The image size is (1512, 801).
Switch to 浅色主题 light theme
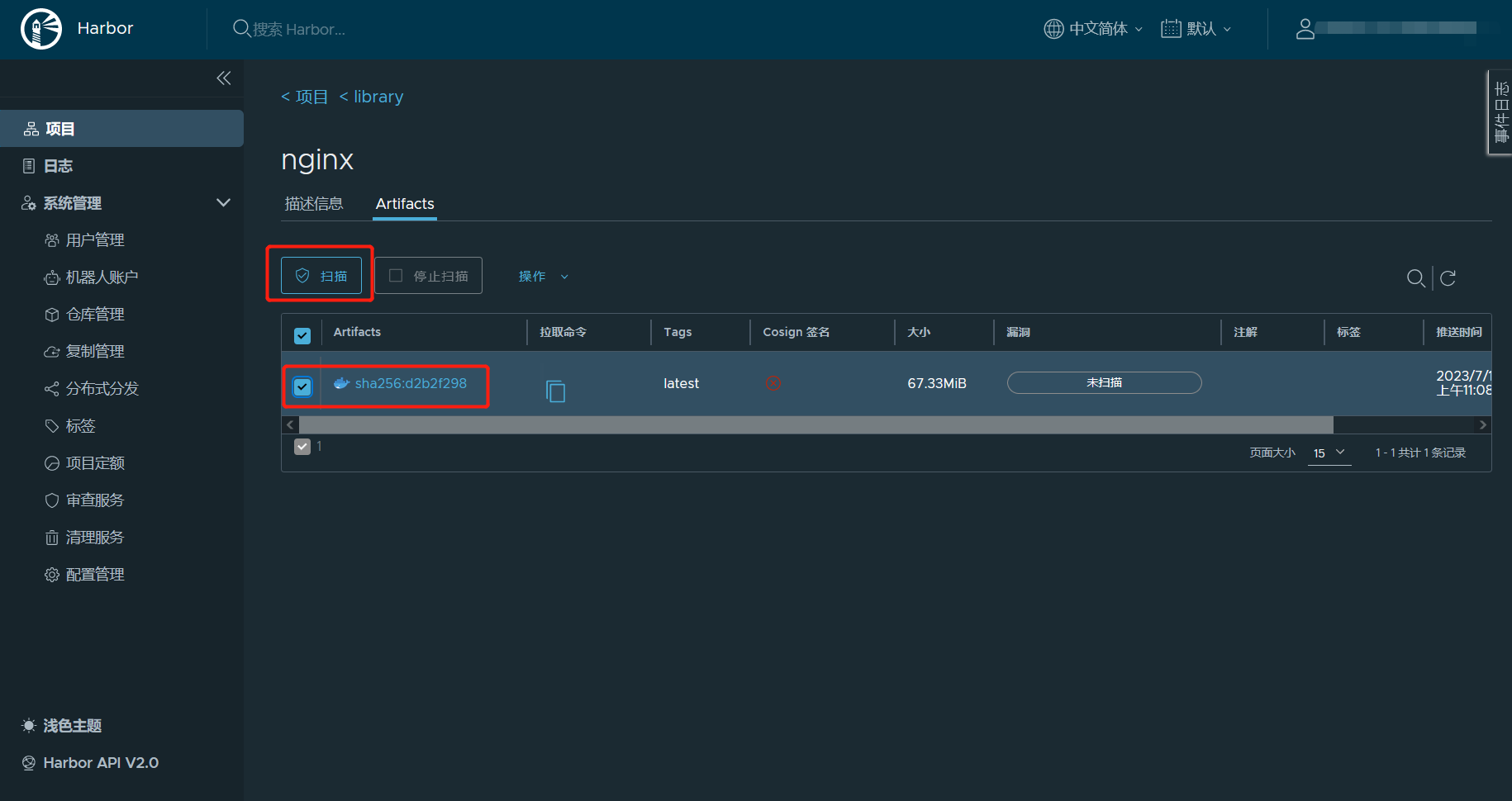(x=73, y=726)
